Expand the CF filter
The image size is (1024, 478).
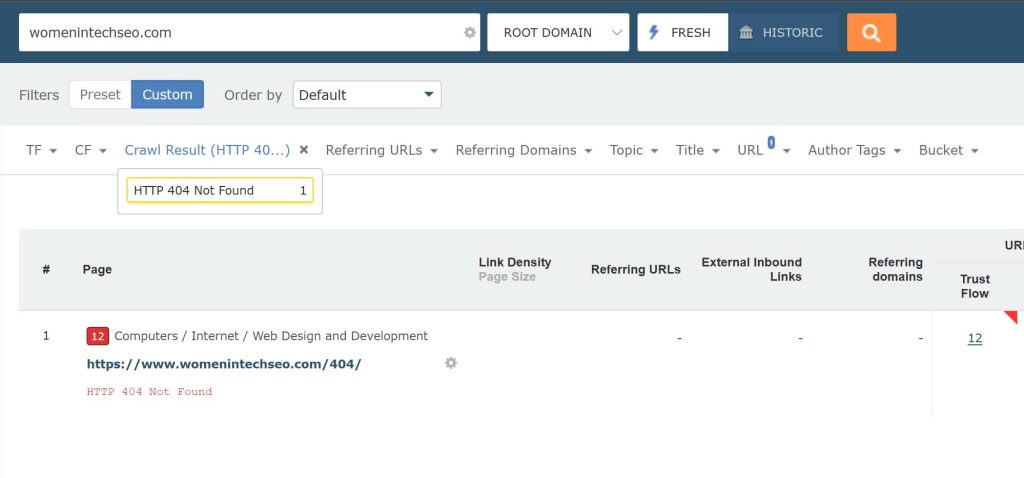pos(91,150)
